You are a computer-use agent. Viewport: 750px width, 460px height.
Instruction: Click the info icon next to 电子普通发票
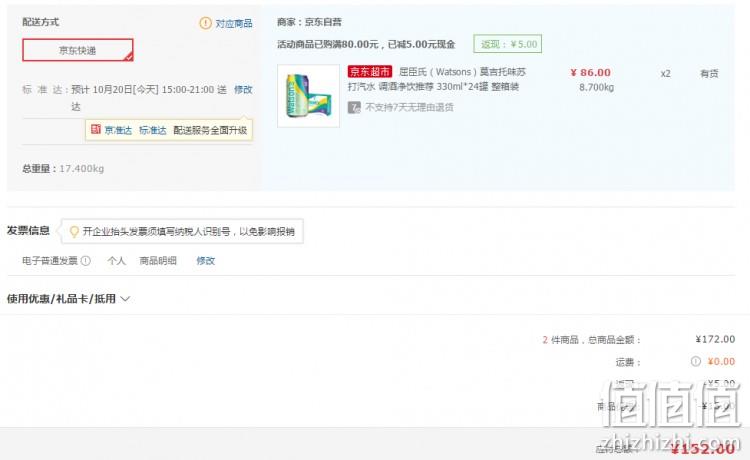86,261
